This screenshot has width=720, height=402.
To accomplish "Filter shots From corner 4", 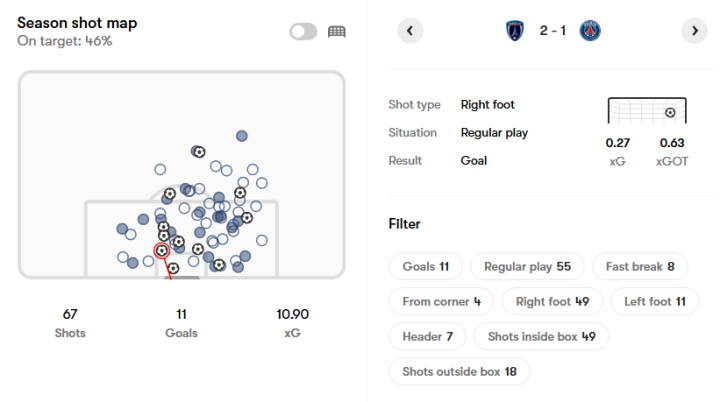I will tap(441, 301).
